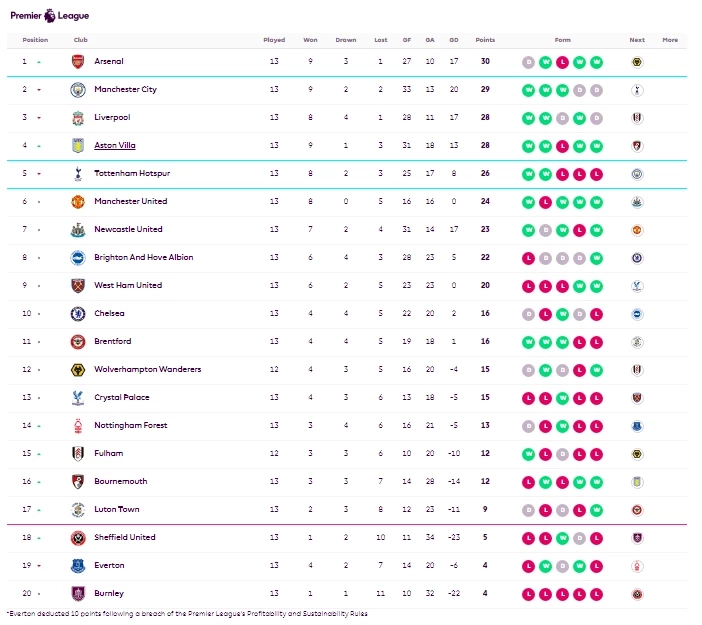Click the Liverpool crest beside the club name
The height and width of the screenshot is (625, 702).
(78, 118)
